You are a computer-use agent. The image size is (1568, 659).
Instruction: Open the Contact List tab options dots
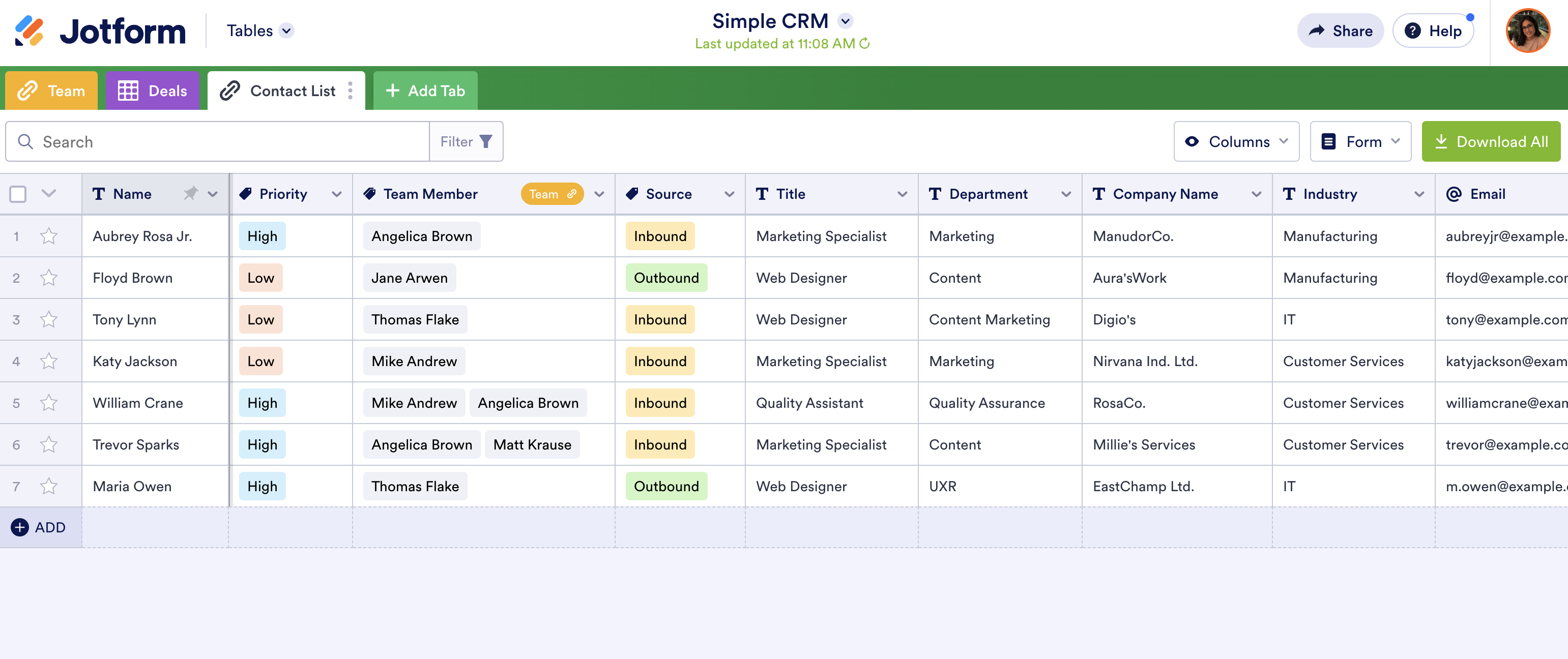pos(350,91)
